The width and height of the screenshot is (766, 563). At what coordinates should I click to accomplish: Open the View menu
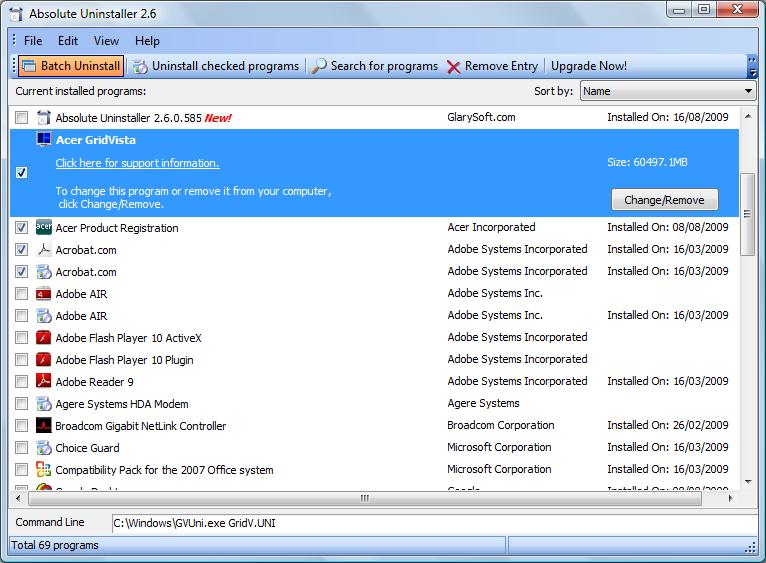pyautogui.click(x=106, y=41)
